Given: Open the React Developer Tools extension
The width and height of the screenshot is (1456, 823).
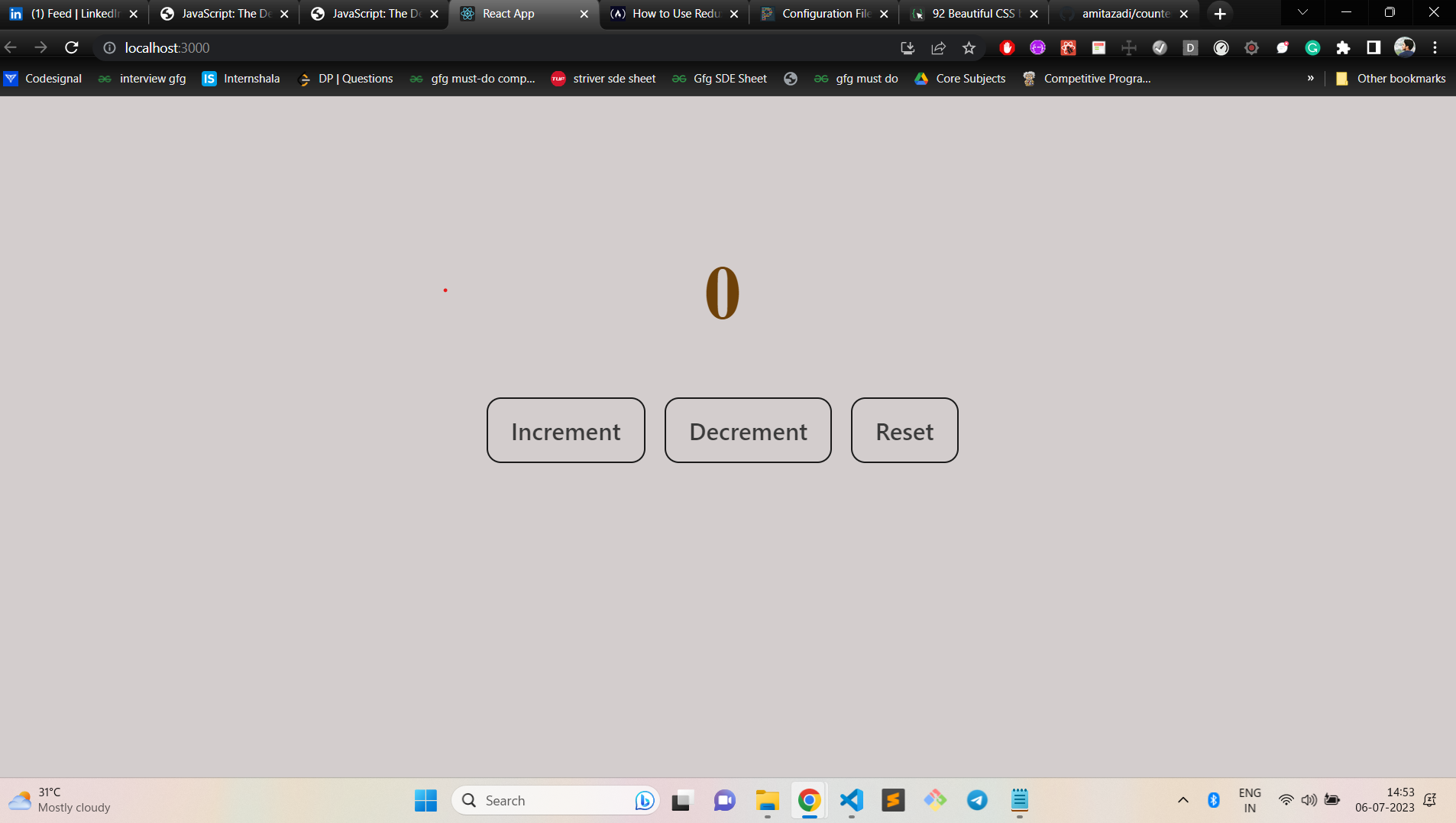Looking at the screenshot, I should tap(1068, 47).
